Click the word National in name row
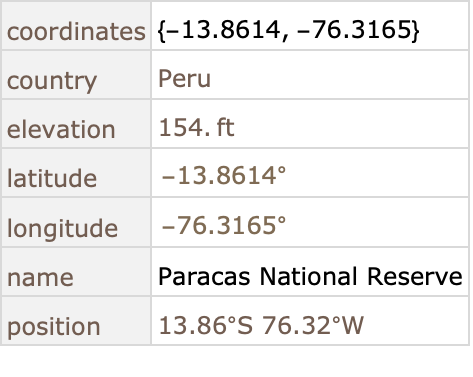 [308, 276]
